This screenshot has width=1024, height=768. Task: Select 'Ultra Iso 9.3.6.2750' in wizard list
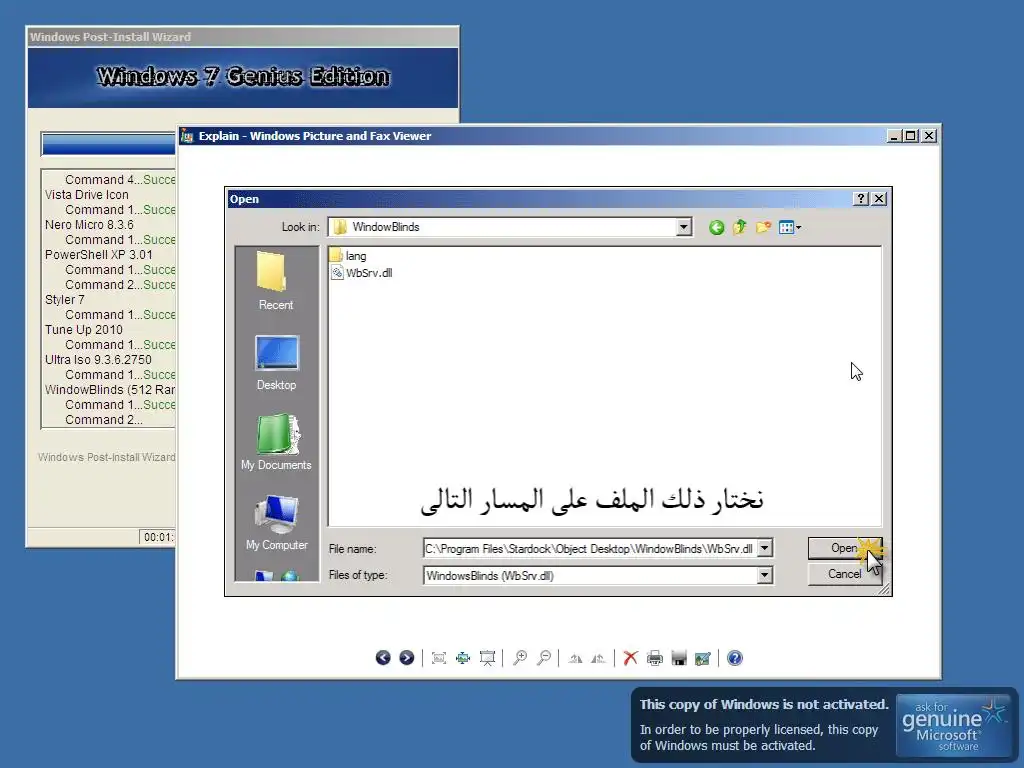tap(98, 360)
